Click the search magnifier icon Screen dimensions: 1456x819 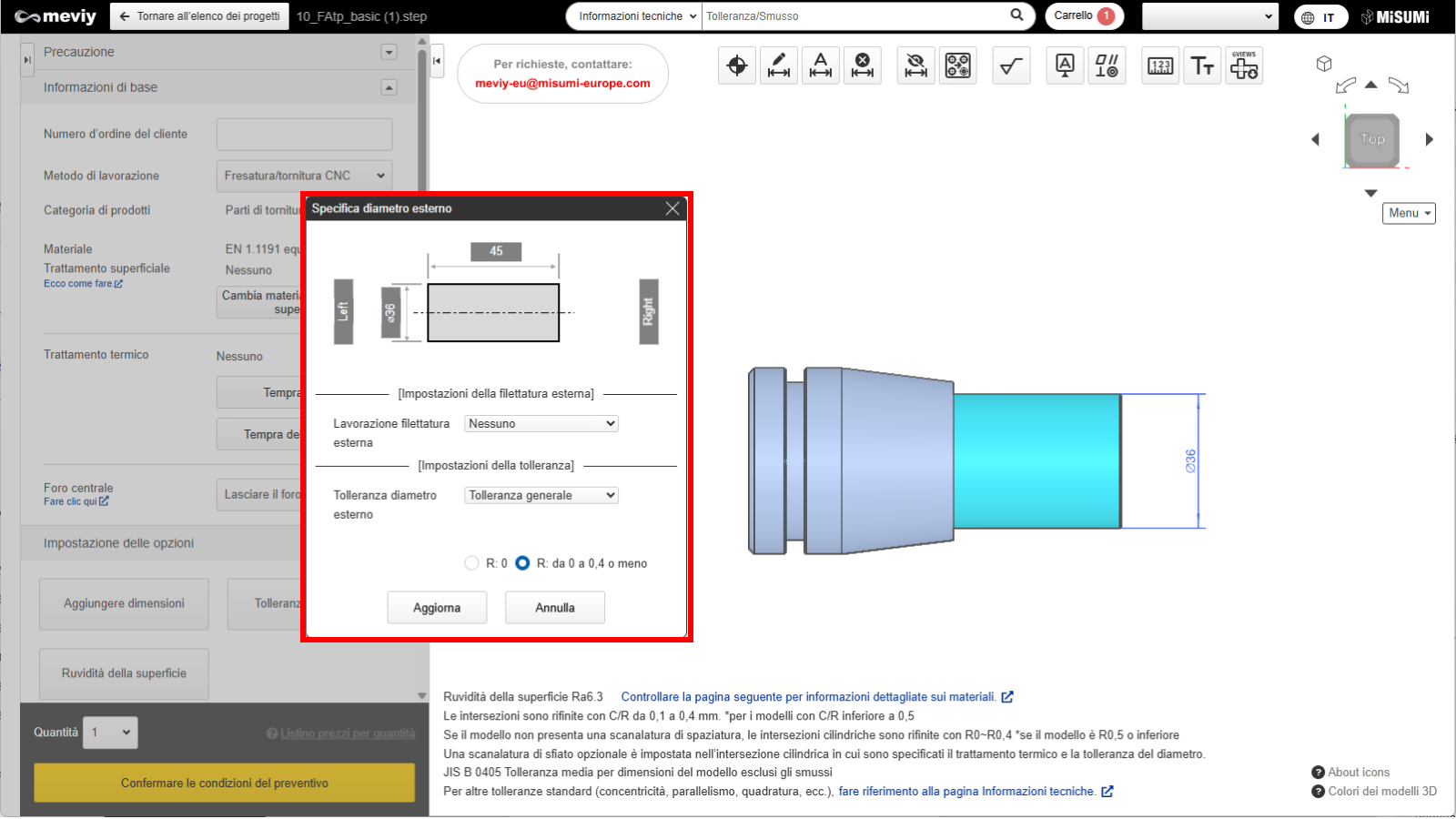[x=1016, y=15]
